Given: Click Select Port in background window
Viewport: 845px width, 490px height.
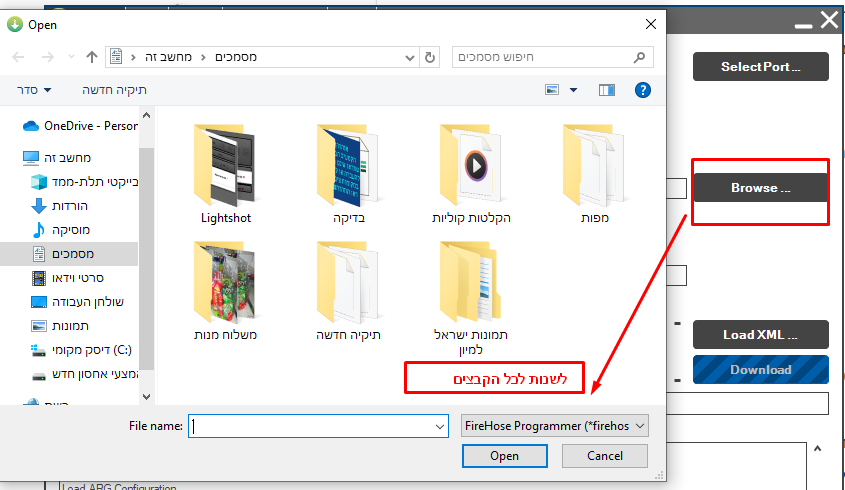Looking at the screenshot, I should pyautogui.click(x=760, y=67).
